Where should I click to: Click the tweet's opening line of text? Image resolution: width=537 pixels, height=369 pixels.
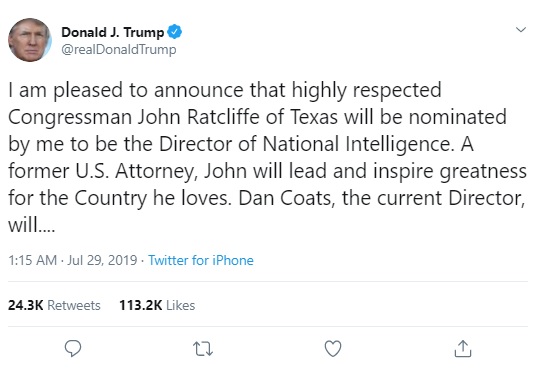point(225,91)
